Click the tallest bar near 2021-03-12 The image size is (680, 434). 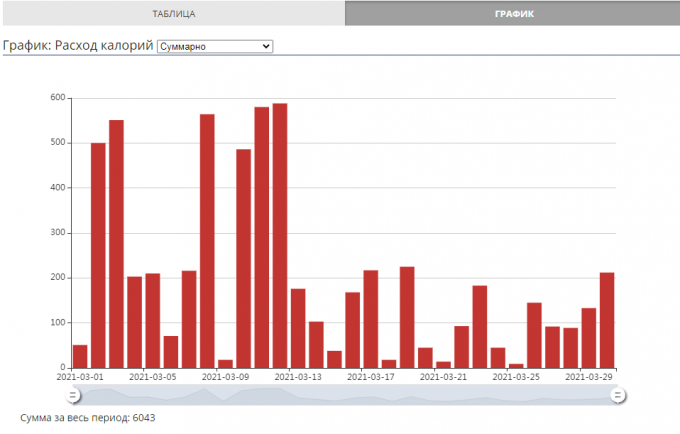(280, 236)
